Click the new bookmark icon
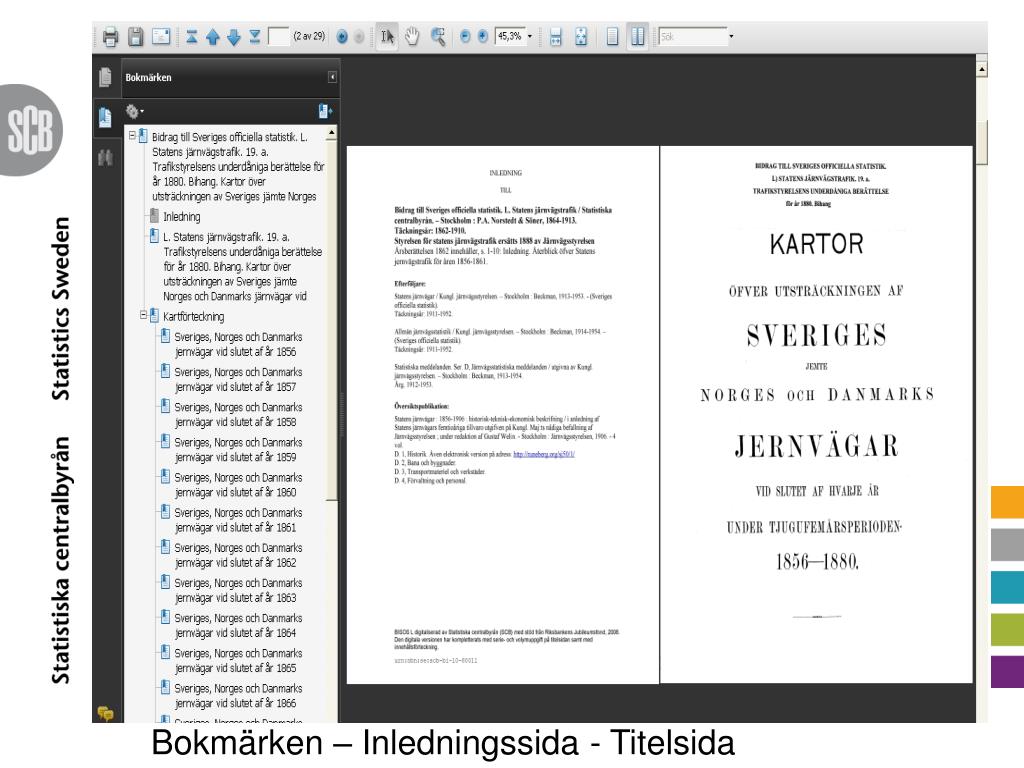Image resolution: width=1024 pixels, height=768 pixels. pos(325,112)
